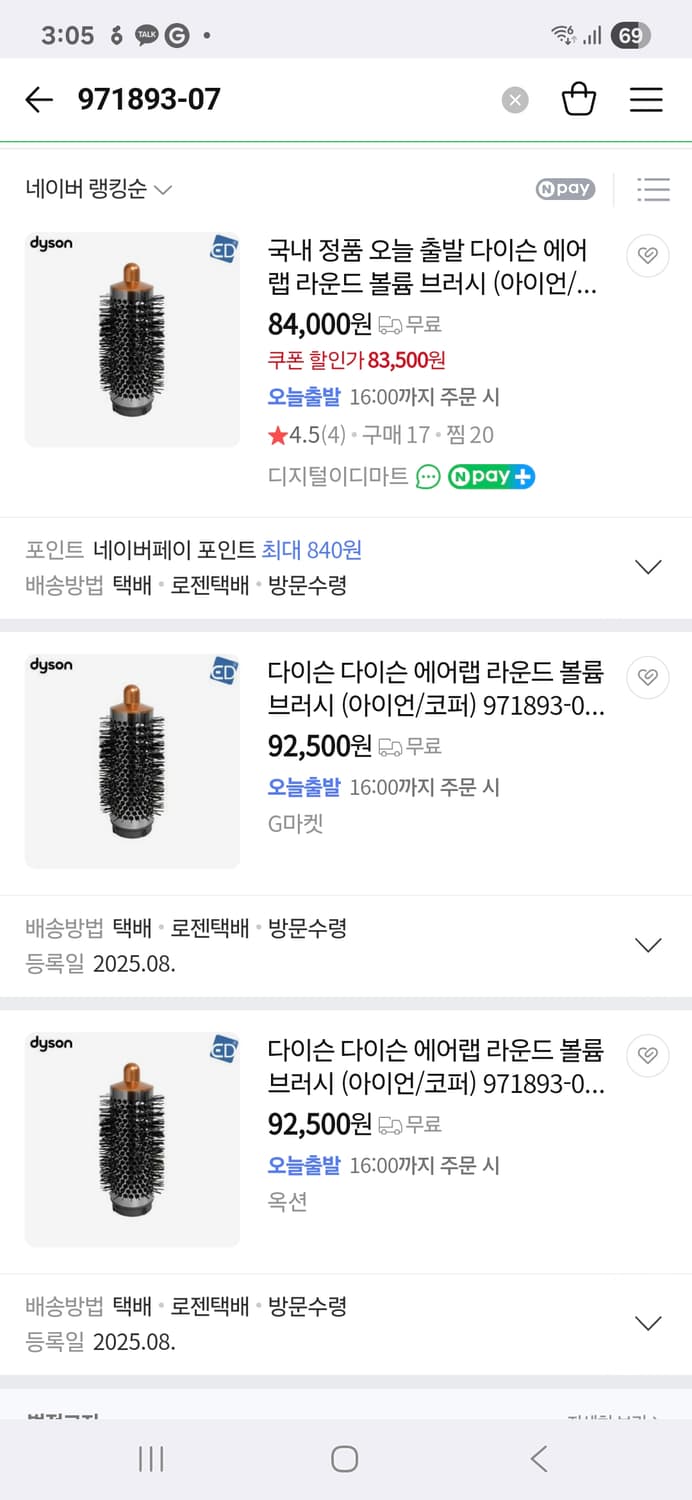This screenshot has width=692, height=1500.
Task: Toggle wishlist heart on G마켓 product
Action: click(x=647, y=678)
